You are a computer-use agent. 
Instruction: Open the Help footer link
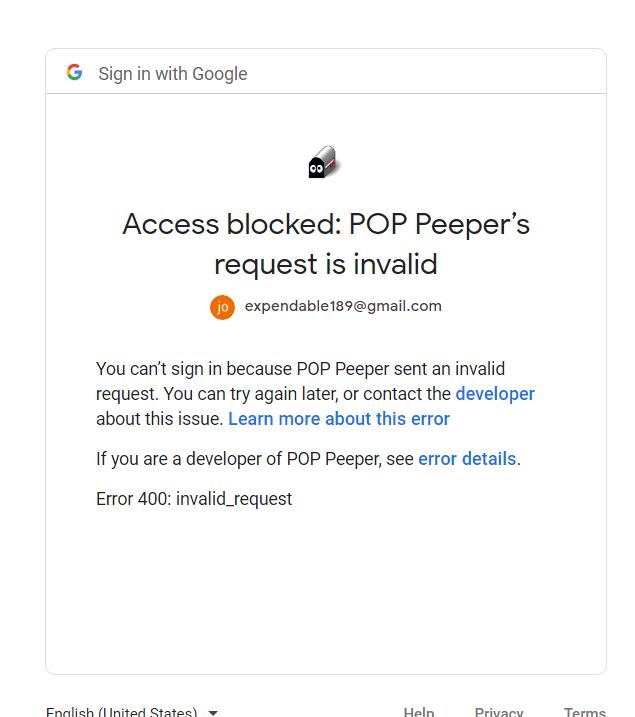coord(418,712)
